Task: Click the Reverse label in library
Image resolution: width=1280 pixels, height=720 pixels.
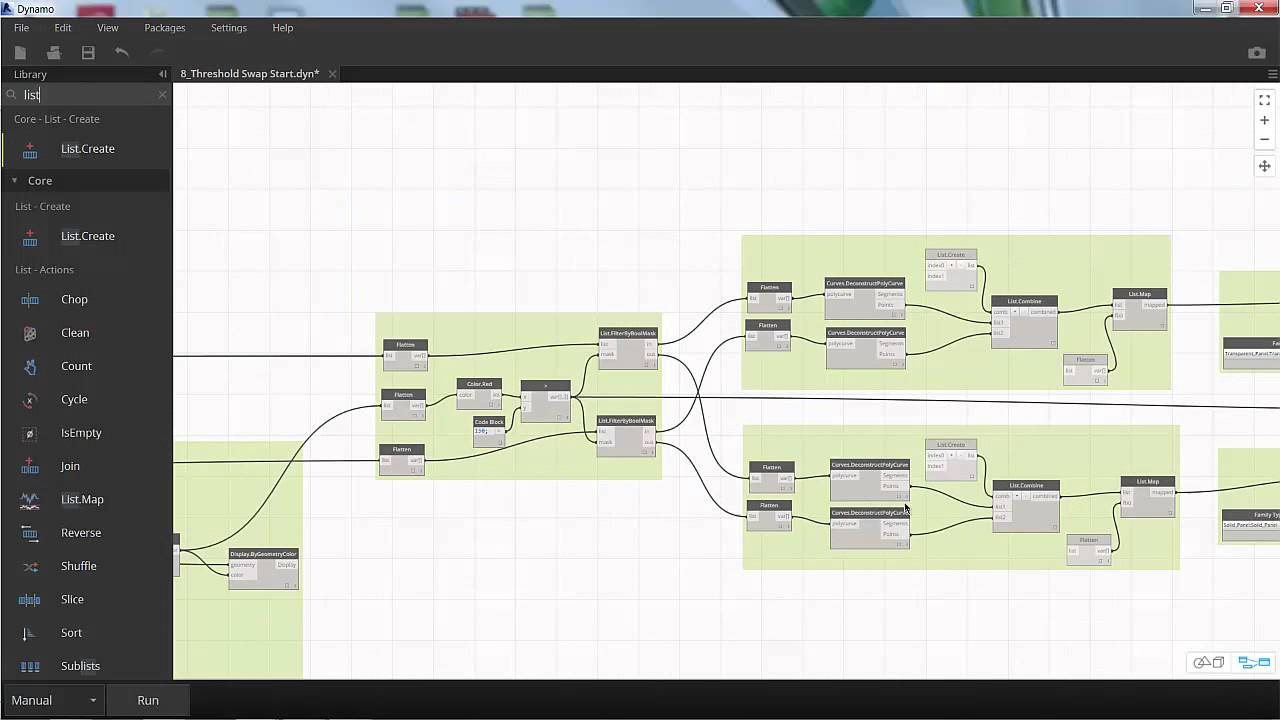Action: click(x=81, y=533)
